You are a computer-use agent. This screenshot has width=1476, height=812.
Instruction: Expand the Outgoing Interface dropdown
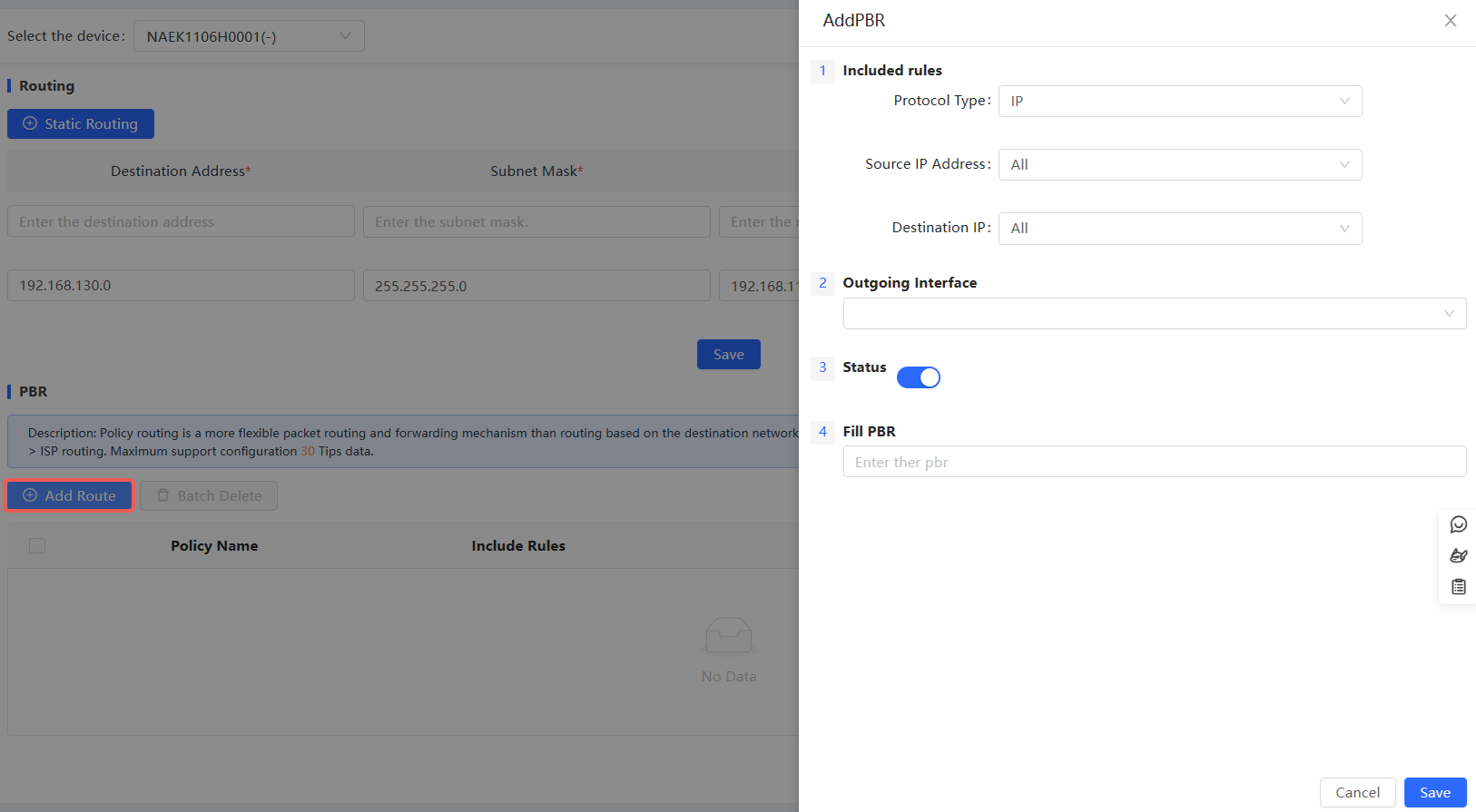pyautogui.click(x=1154, y=314)
